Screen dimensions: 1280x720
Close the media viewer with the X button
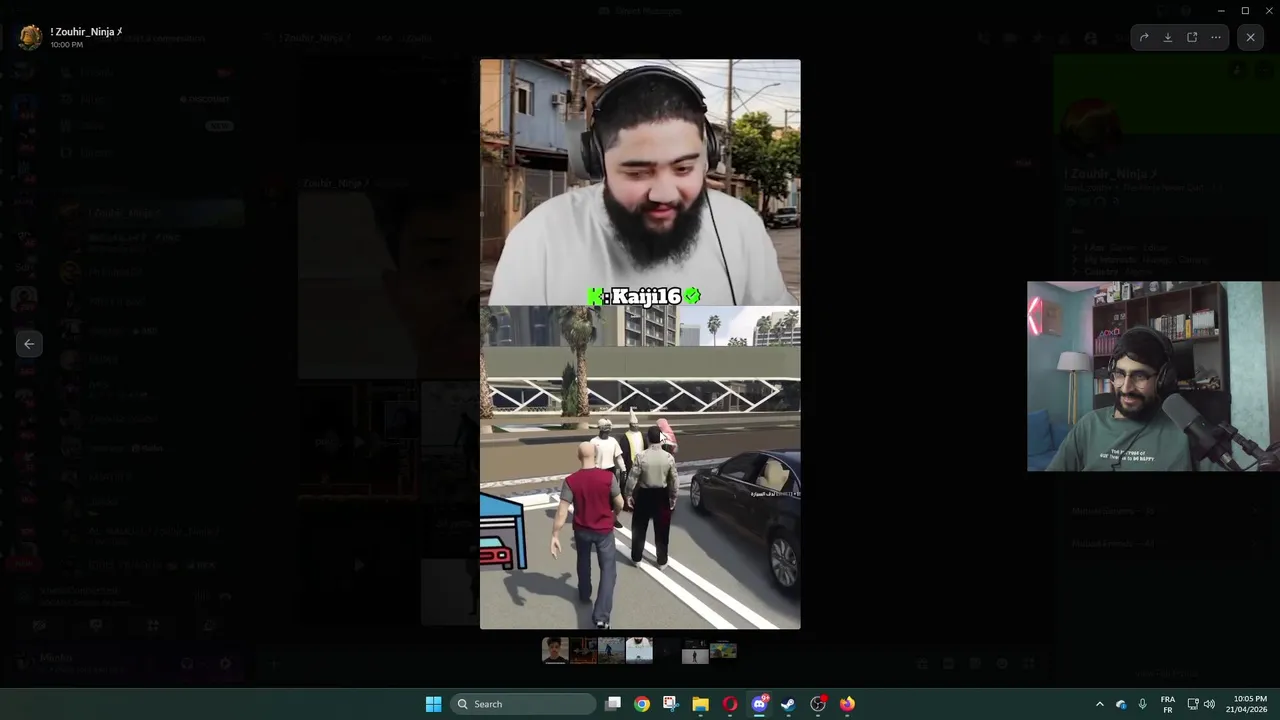pos(1250,37)
